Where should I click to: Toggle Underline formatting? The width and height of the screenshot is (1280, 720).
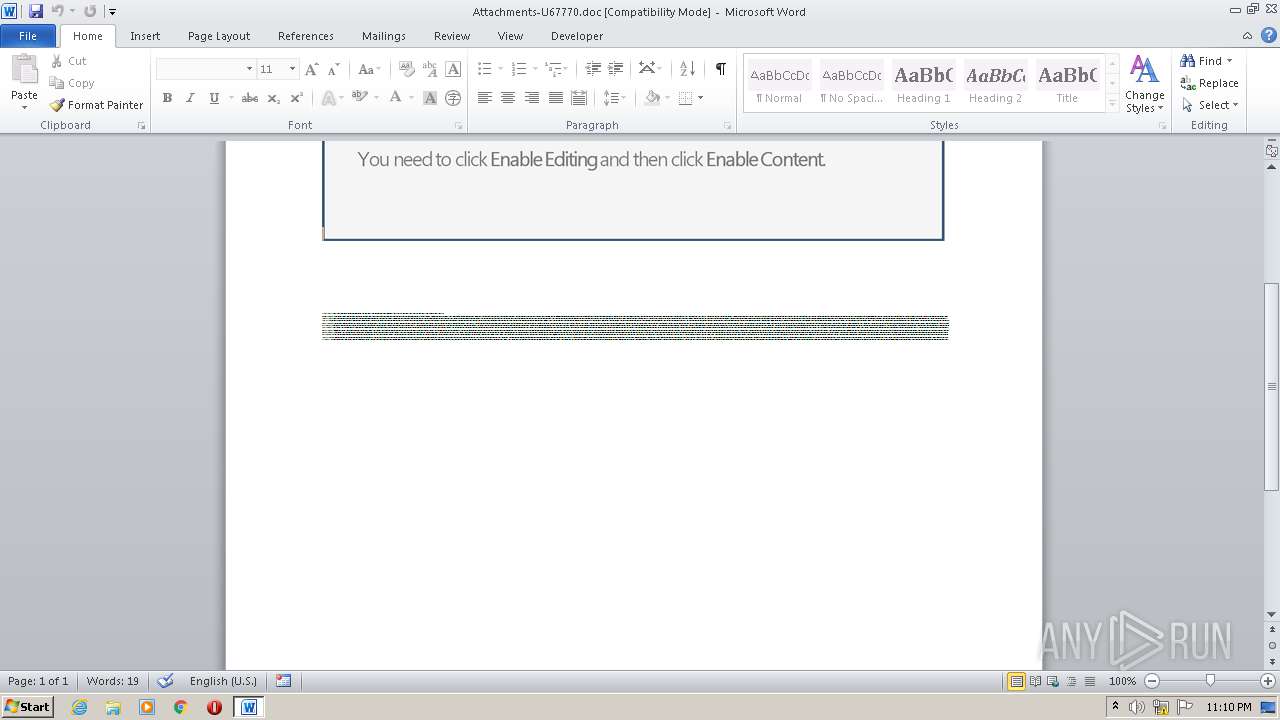click(x=213, y=98)
